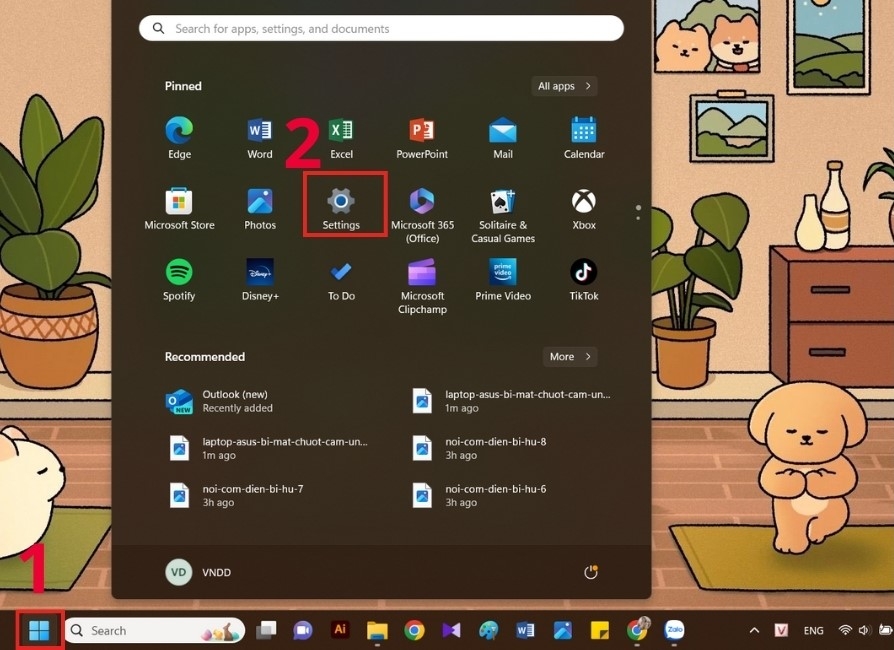Open Microsoft 365 (Office)
The image size is (894, 650).
click(422, 216)
